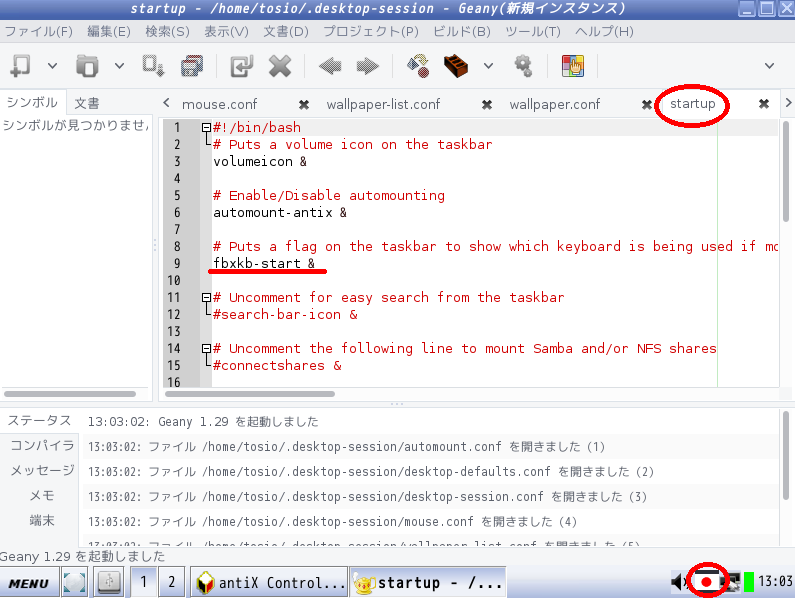This screenshot has height=598, width=795.
Task: Click the Close file X toolbar icon
Action: pyautogui.click(x=280, y=66)
